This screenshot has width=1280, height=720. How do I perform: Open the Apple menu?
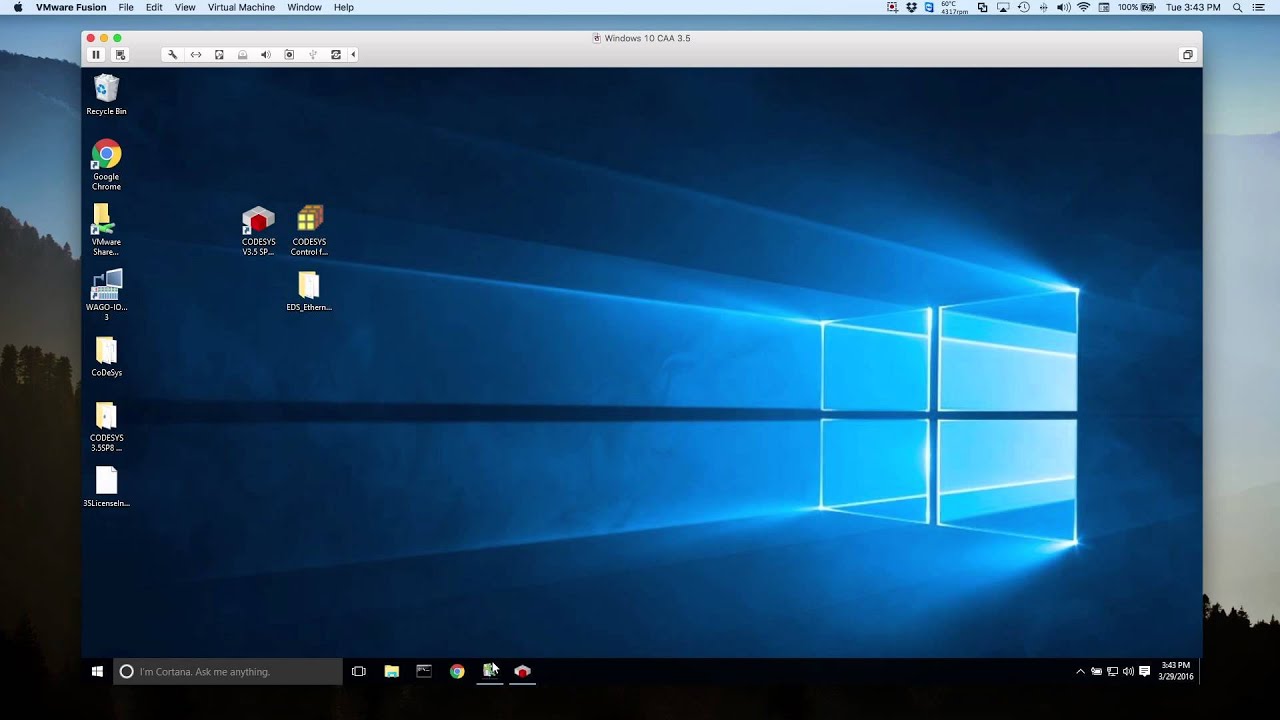[17, 7]
